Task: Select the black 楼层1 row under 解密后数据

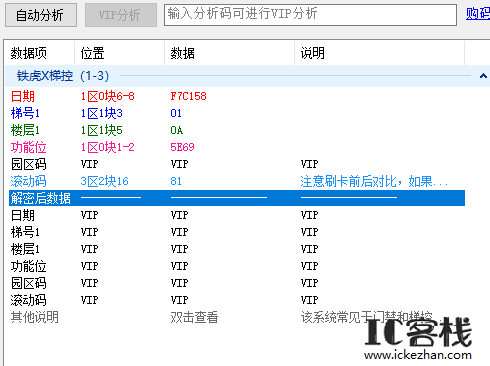Action: (237, 249)
